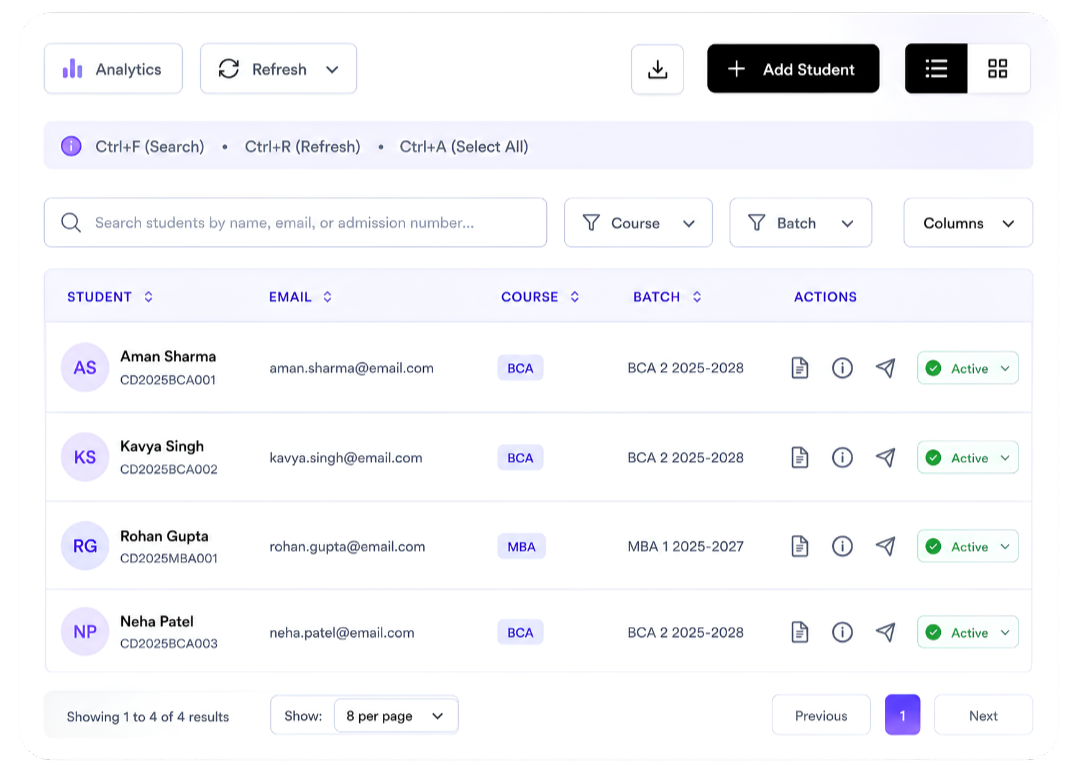This screenshot has width=1080, height=771.
Task: Open the Analytics panel
Action: click(x=113, y=69)
